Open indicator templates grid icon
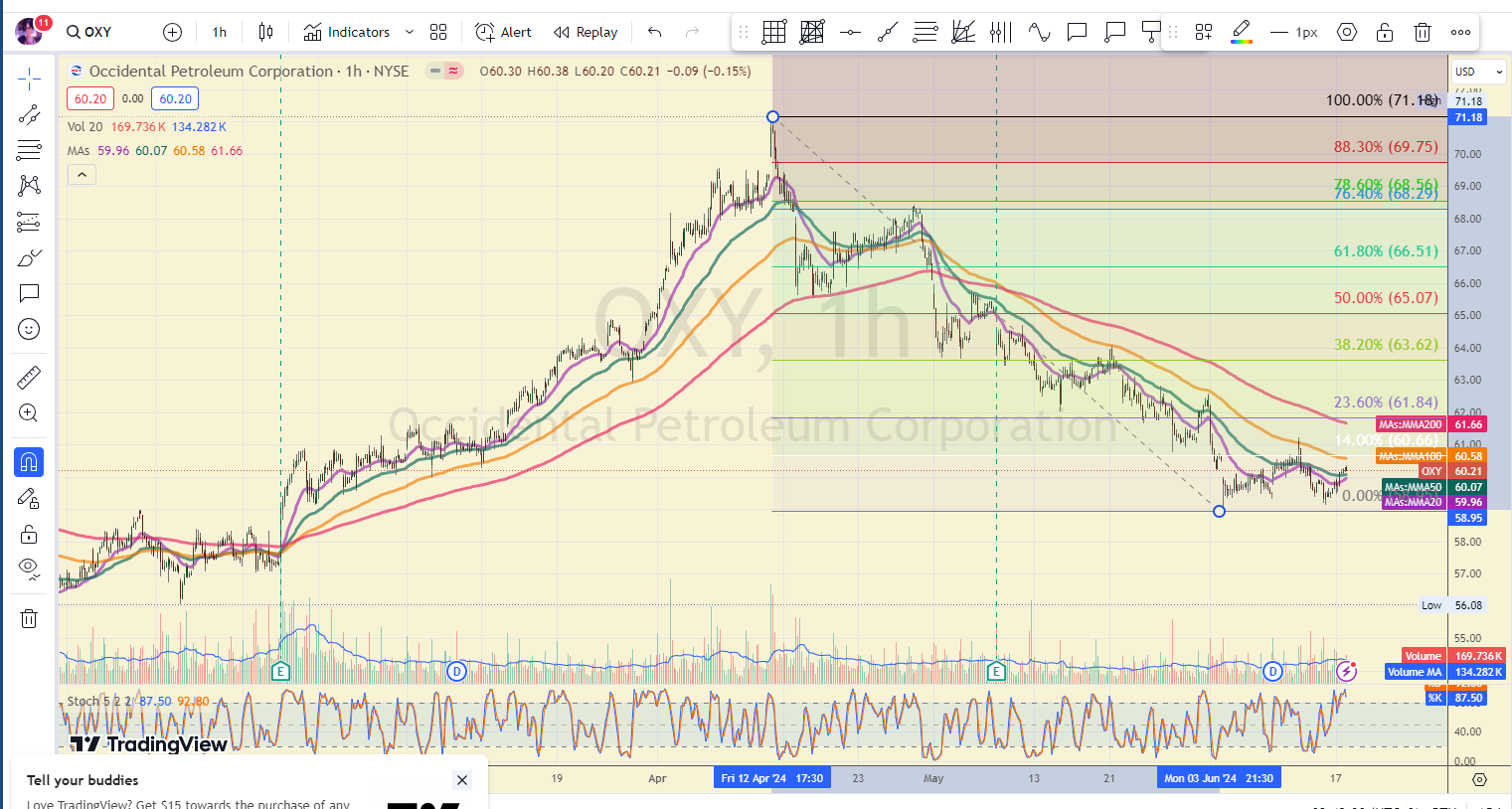 point(438,32)
